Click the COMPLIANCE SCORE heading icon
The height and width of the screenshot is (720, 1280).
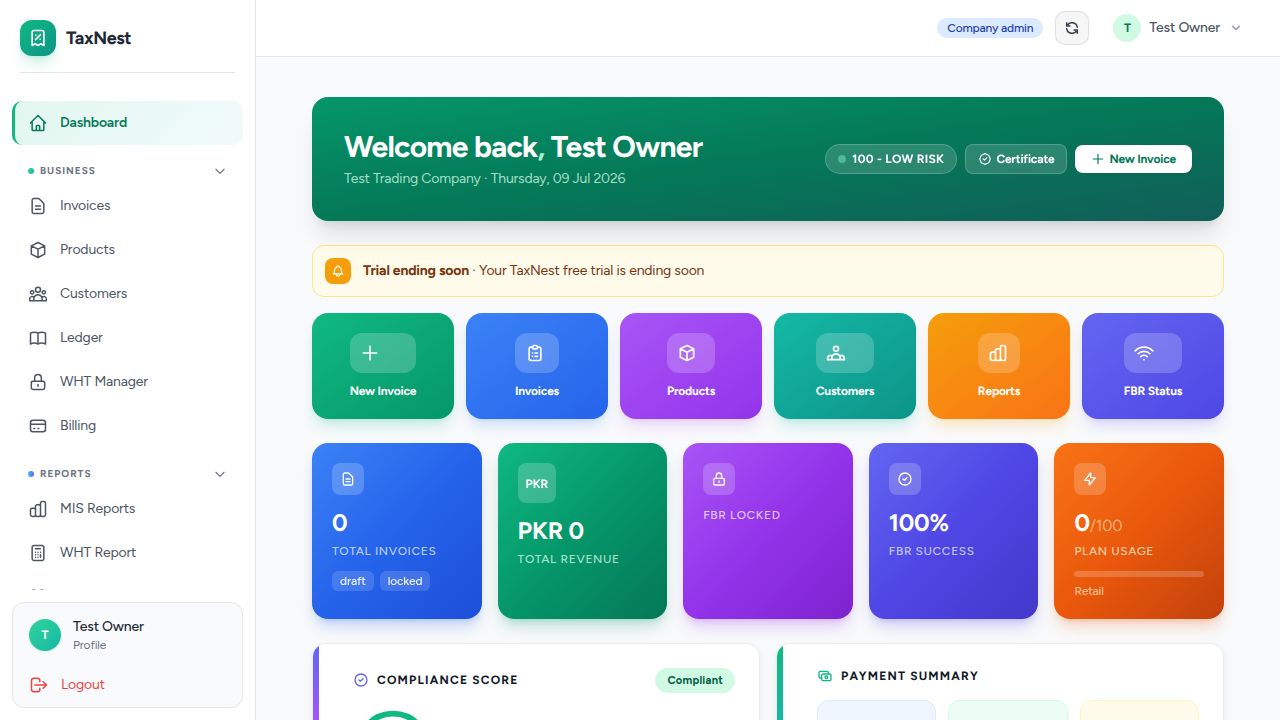pos(361,680)
